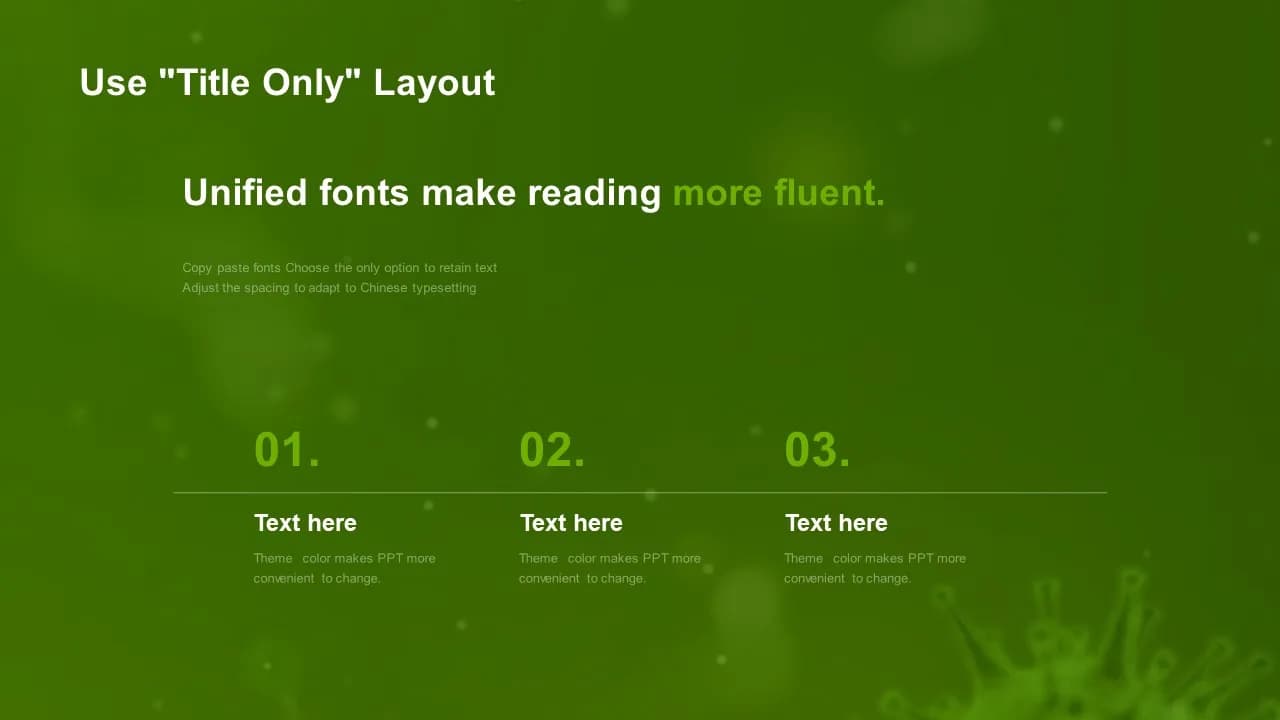This screenshot has height=720, width=1280.
Task: Click the number '02.'
Action: pos(552,450)
